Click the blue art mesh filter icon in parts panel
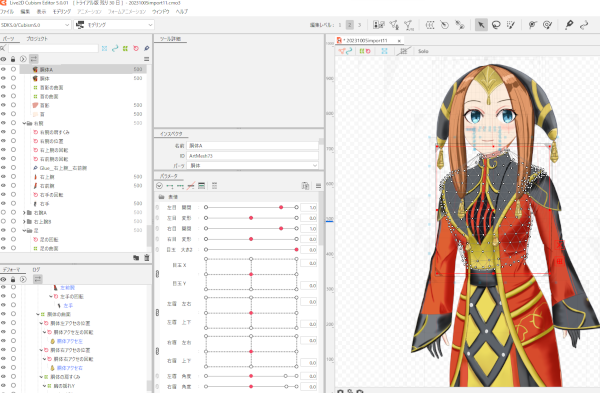600x393 pixels. pyautogui.click(x=104, y=49)
